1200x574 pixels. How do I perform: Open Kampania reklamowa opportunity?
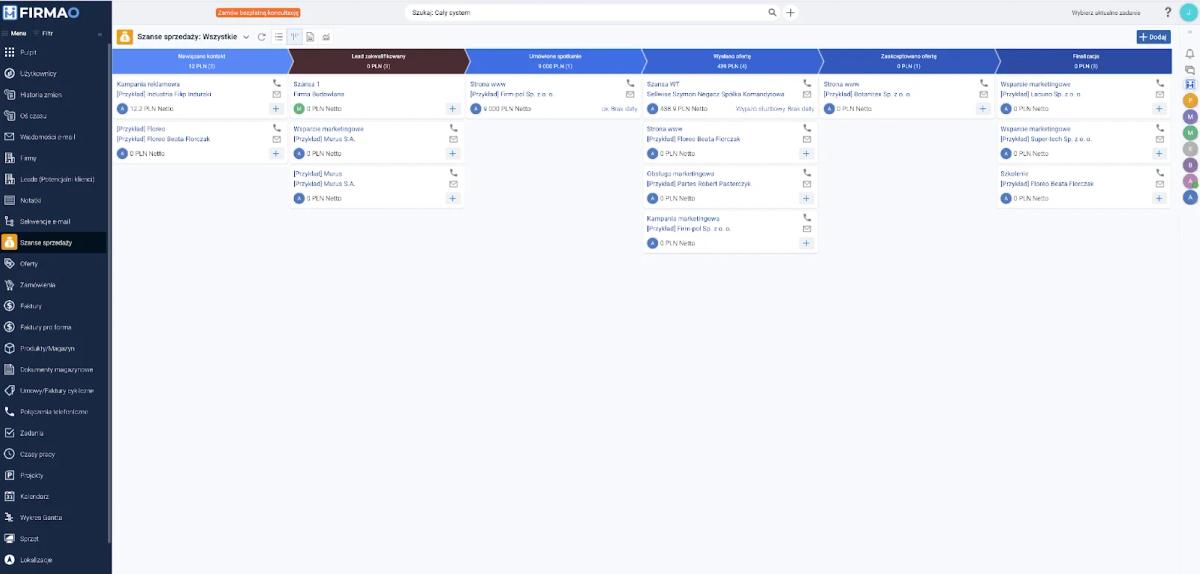pyautogui.click(x=148, y=84)
